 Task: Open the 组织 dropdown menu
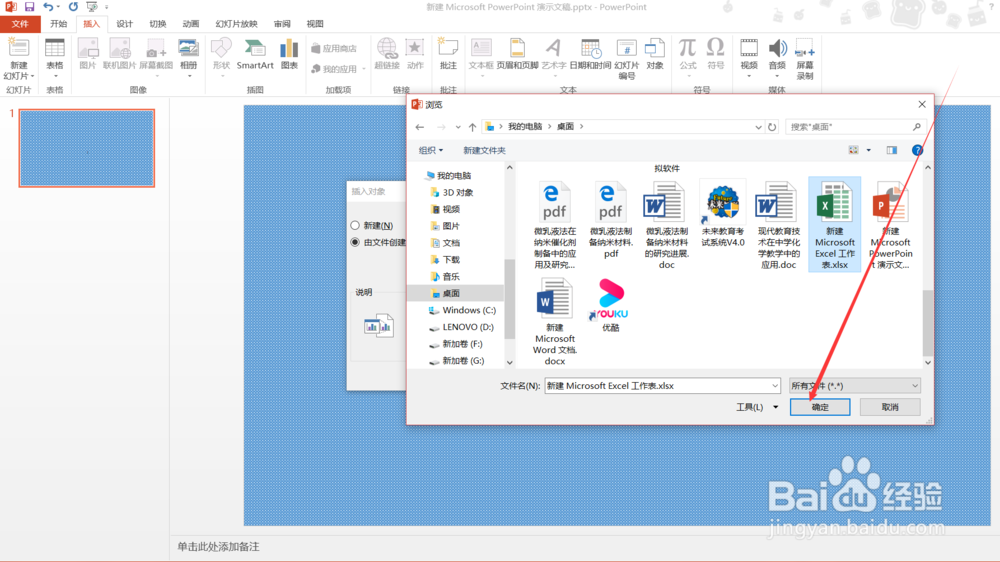pyautogui.click(x=430, y=150)
